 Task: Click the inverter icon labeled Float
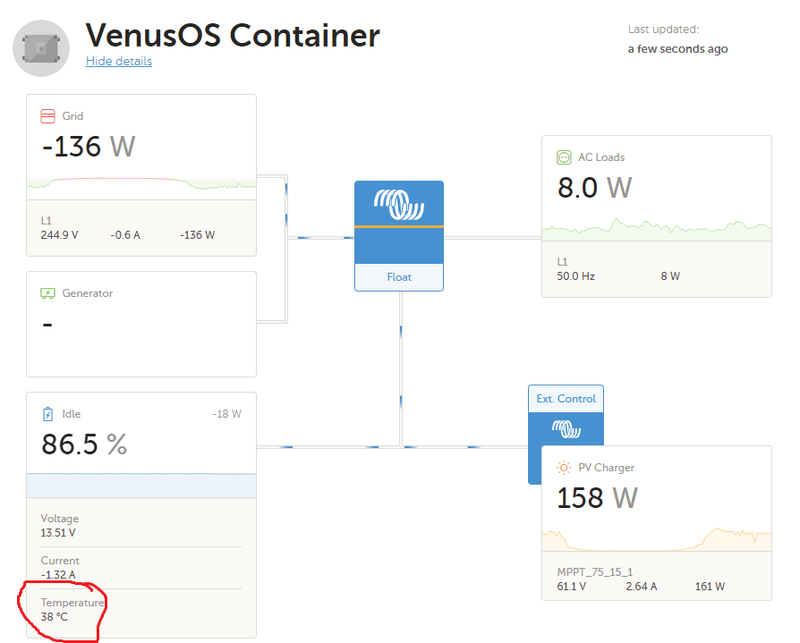pyautogui.click(x=398, y=207)
